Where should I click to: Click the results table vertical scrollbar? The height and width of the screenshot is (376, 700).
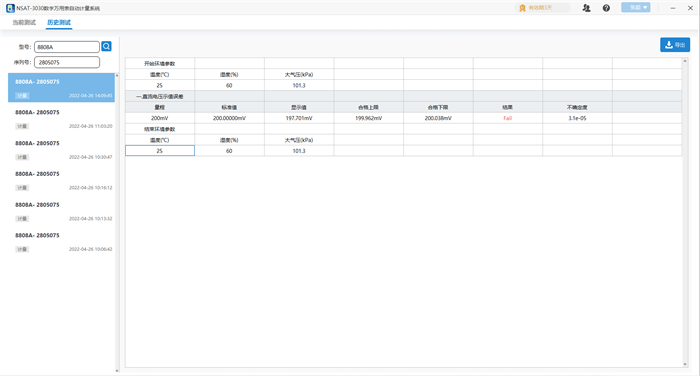click(x=685, y=213)
